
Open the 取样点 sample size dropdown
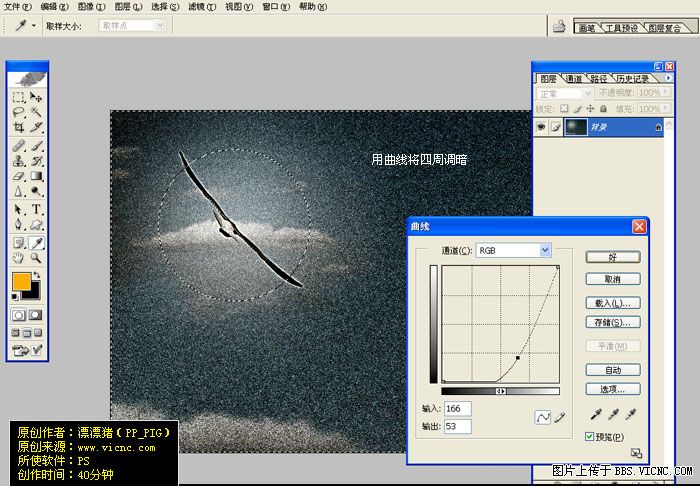pyautogui.click(x=160, y=26)
